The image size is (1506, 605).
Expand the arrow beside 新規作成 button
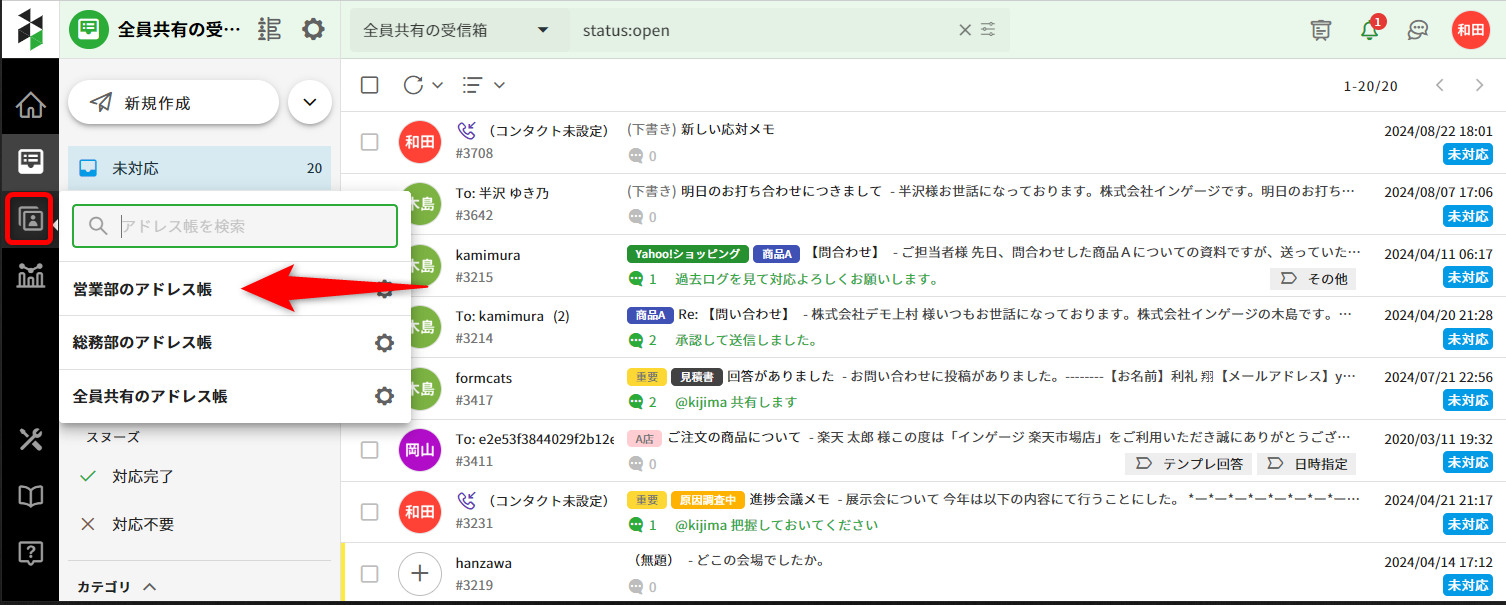[309, 102]
